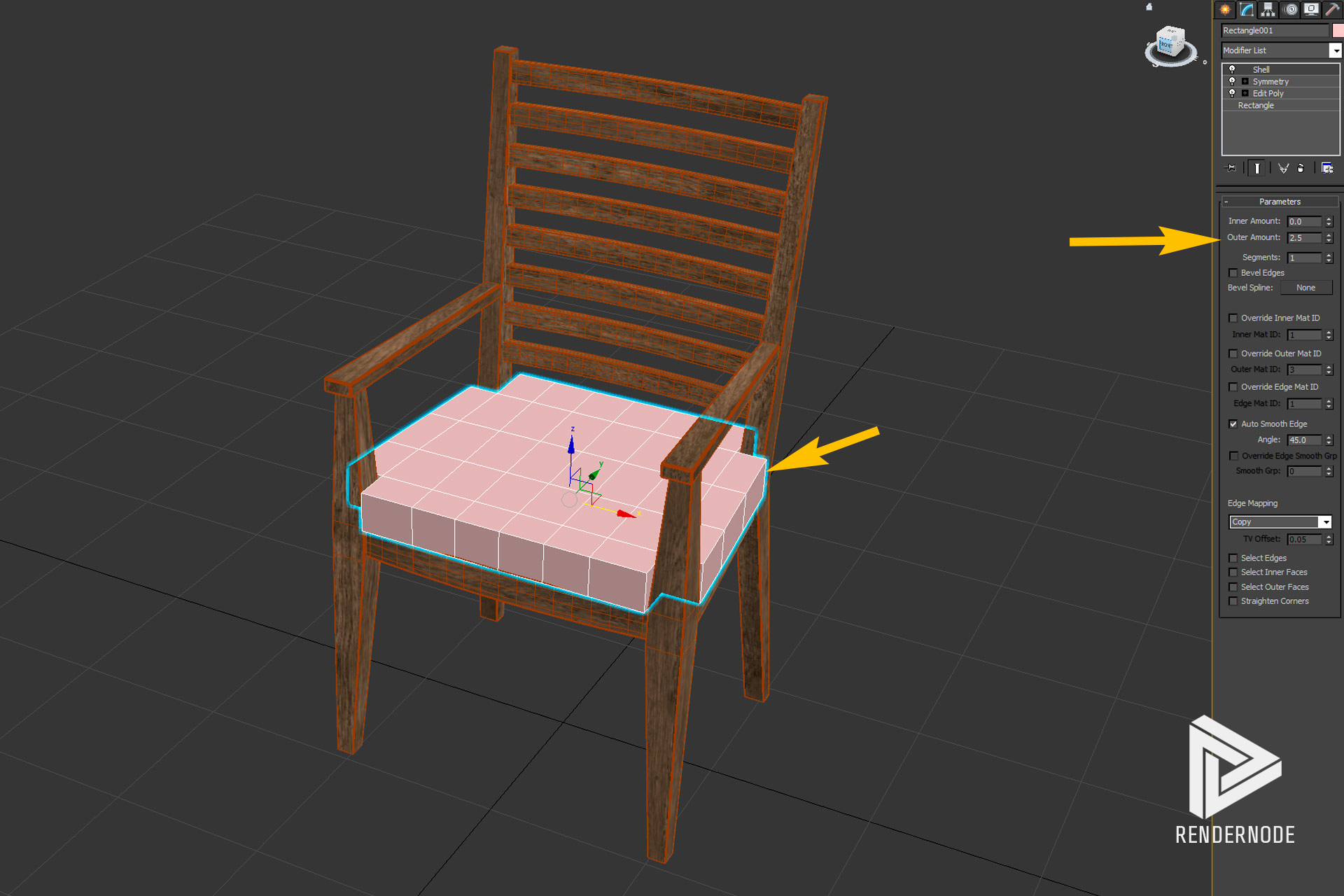This screenshot has height=896, width=1344.
Task: Click the Shell modifier icon in stack
Action: (x=1231, y=68)
